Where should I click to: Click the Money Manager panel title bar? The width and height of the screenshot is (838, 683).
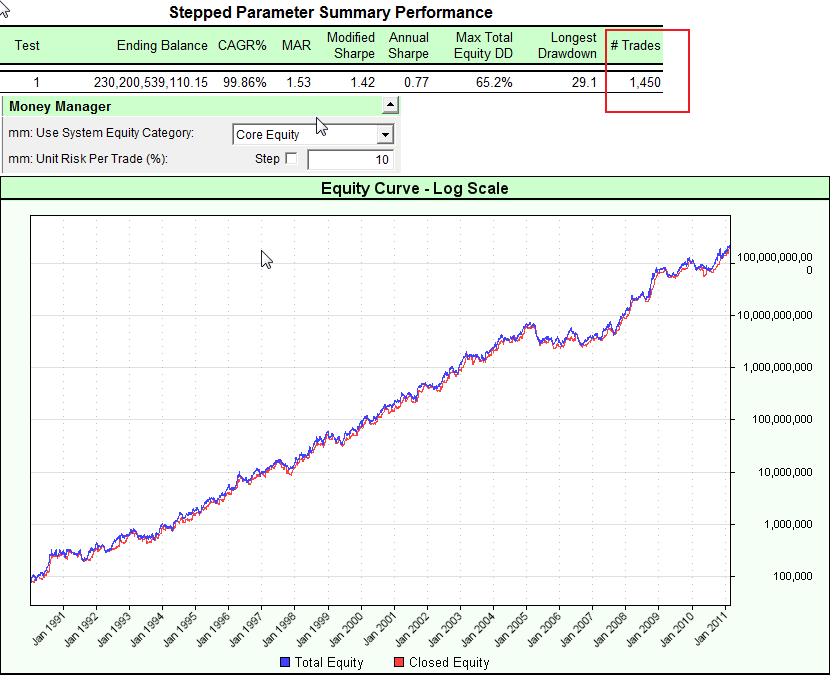tap(60, 106)
